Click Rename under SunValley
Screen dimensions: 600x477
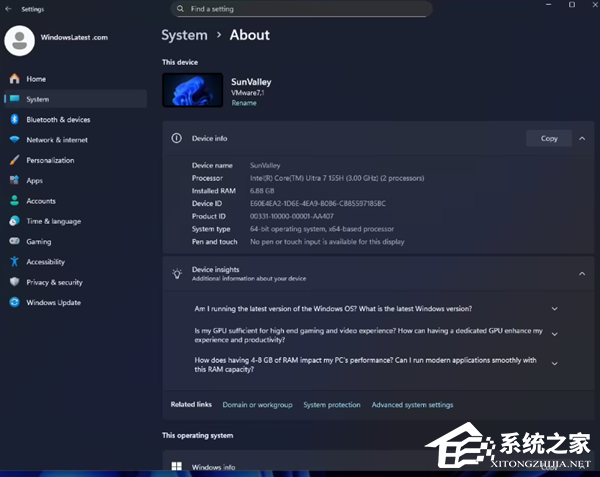[x=244, y=103]
